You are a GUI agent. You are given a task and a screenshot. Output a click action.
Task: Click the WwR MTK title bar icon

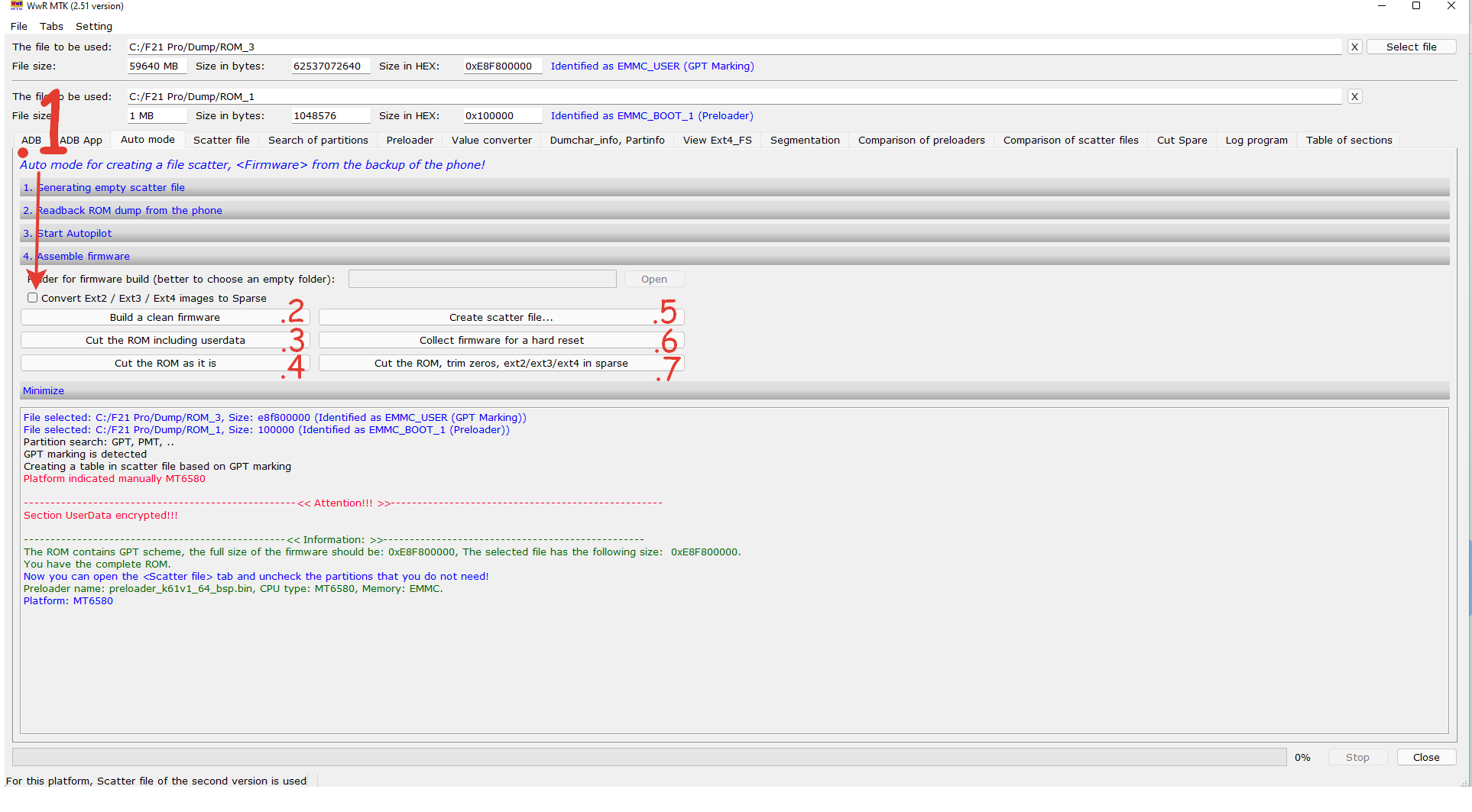pos(16,5)
